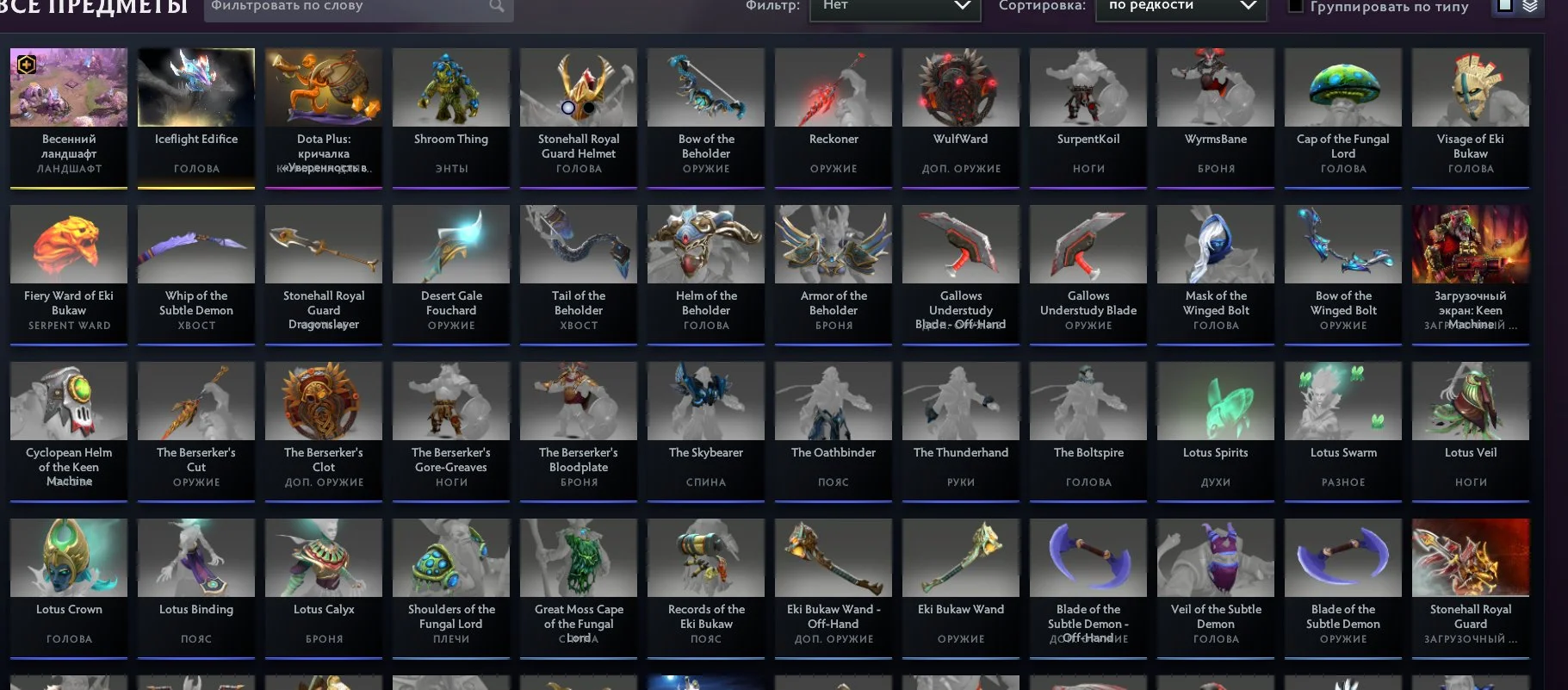1568x690 pixels.
Task: Enable the Группировать по типу checkbox
Action: (x=1294, y=6)
